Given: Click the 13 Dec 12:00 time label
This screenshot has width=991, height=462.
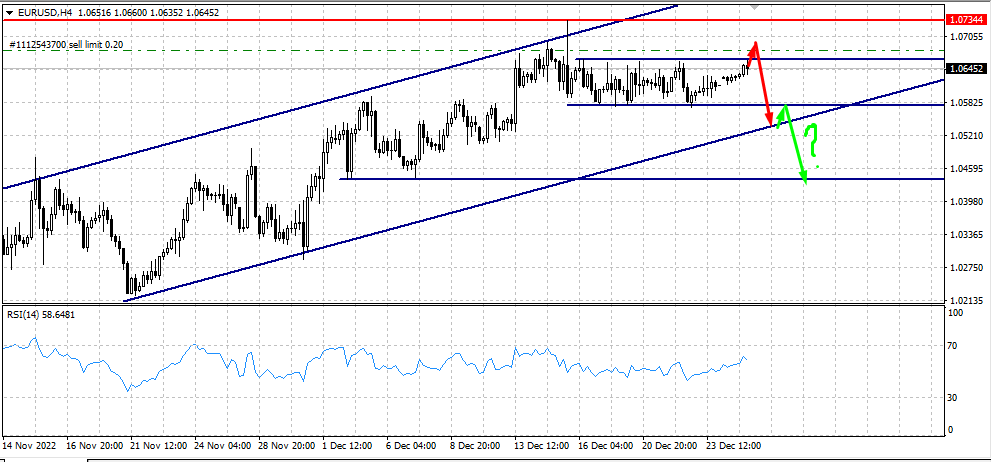Looking at the screenshot, I should (542, 446).
